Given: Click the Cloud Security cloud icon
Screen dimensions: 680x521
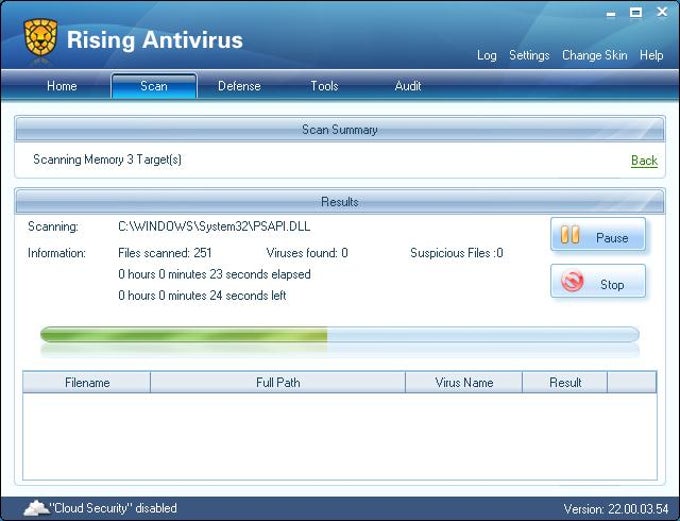Looking at the screenshot, I should tap(36, 508).
